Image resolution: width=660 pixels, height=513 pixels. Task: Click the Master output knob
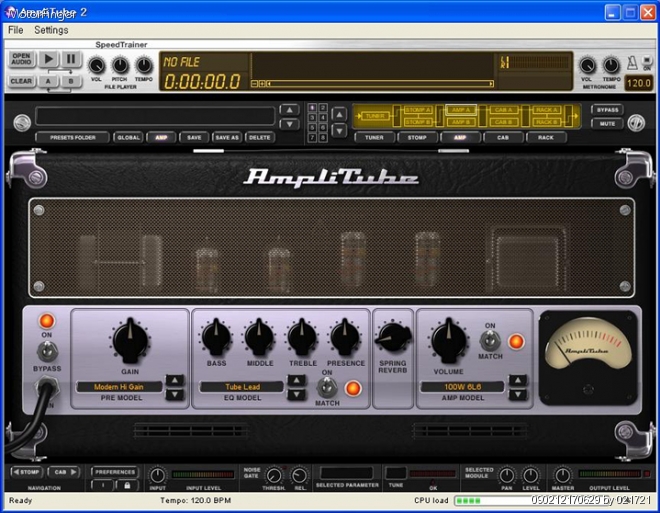click(x=562, y=475)
